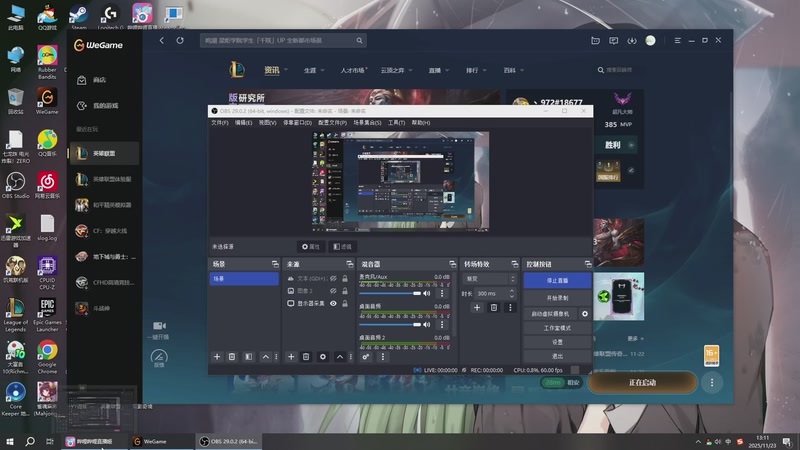Delete the selected source with the trash icon

(306, 357)
